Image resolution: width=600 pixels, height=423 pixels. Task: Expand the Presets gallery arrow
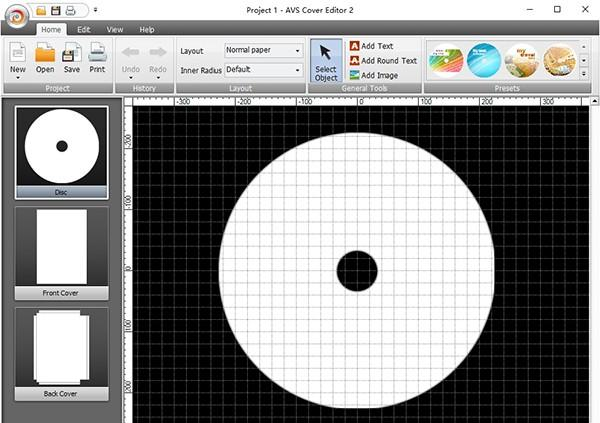point(584,74)
